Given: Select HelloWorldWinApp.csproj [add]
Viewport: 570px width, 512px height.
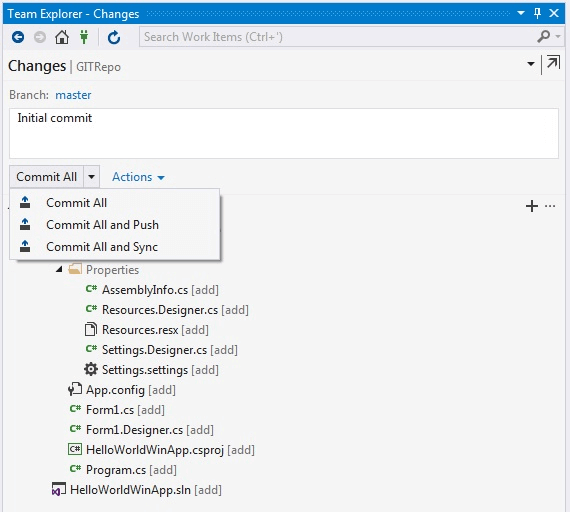Looking at the screenshot, I should click(170, 450).
